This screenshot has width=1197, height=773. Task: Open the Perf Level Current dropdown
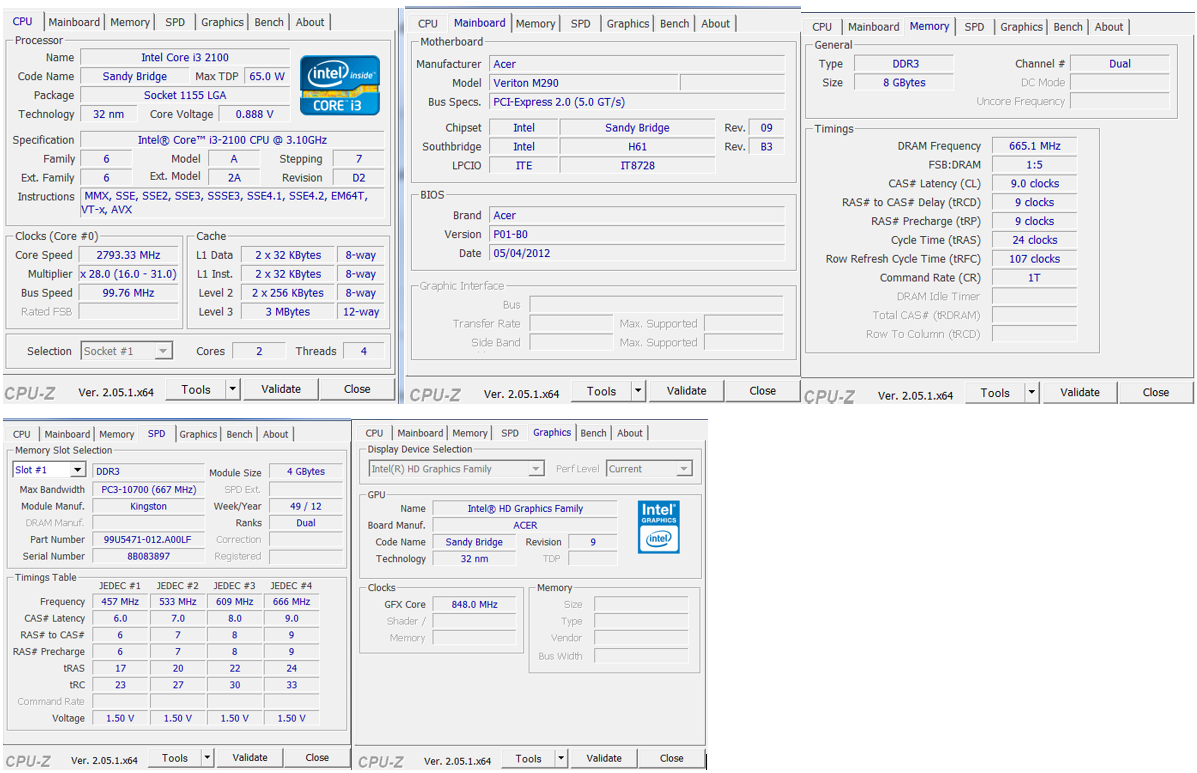pyautogui.click(x=684, y=469)
